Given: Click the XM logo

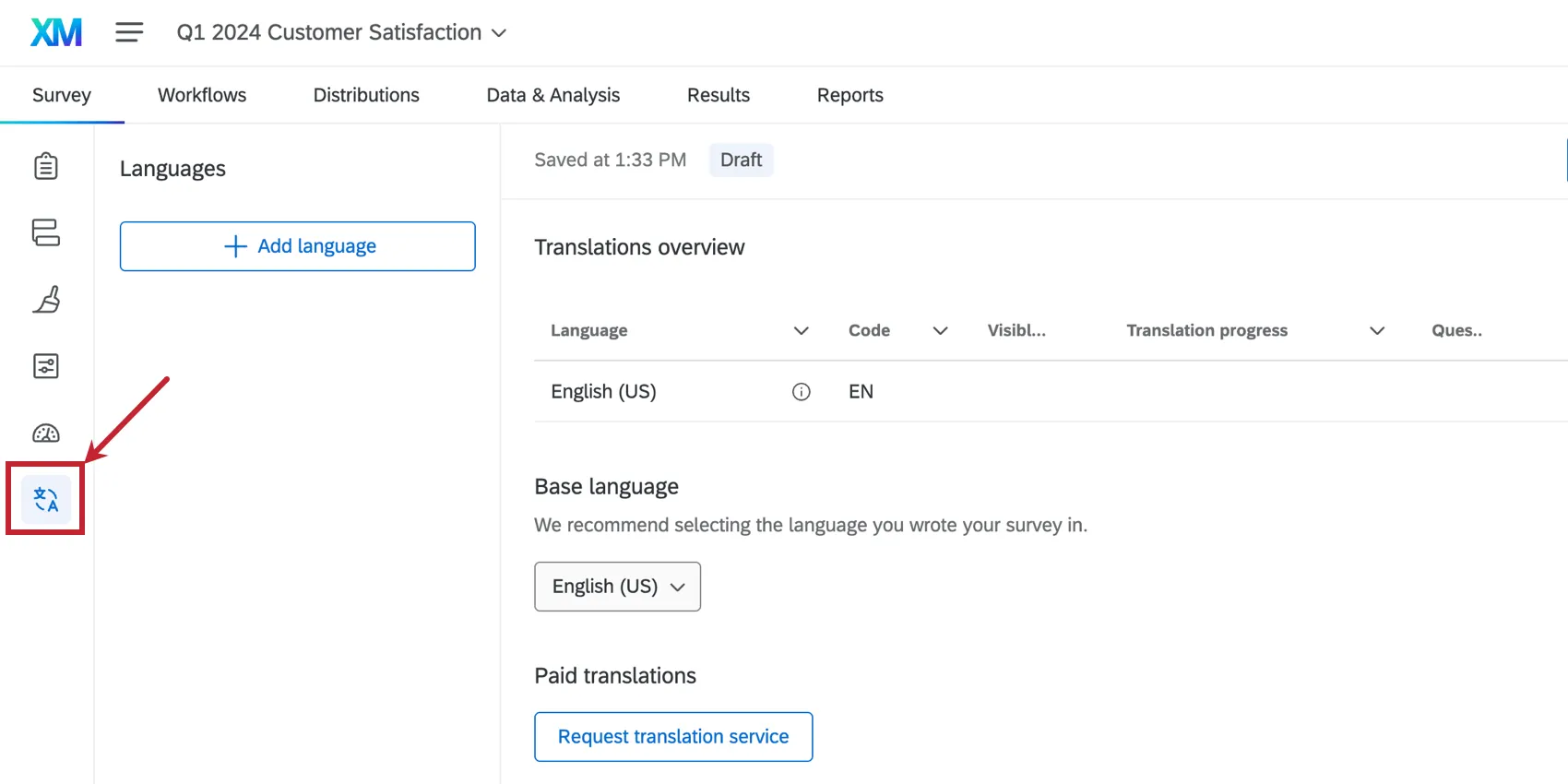Looking at the screenshot, I should tap(56, 32).
